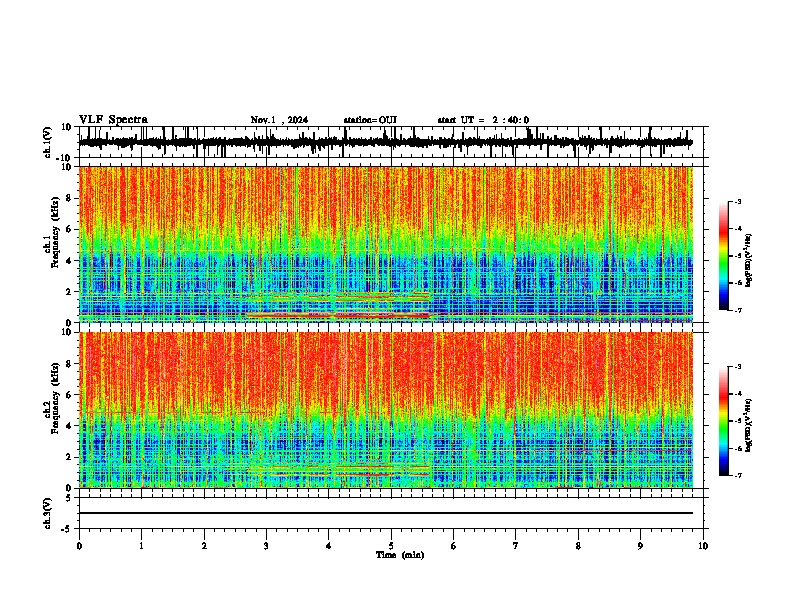
Task: Click the ch.2 color bar log(PSD) unit label
Action: 749,426
